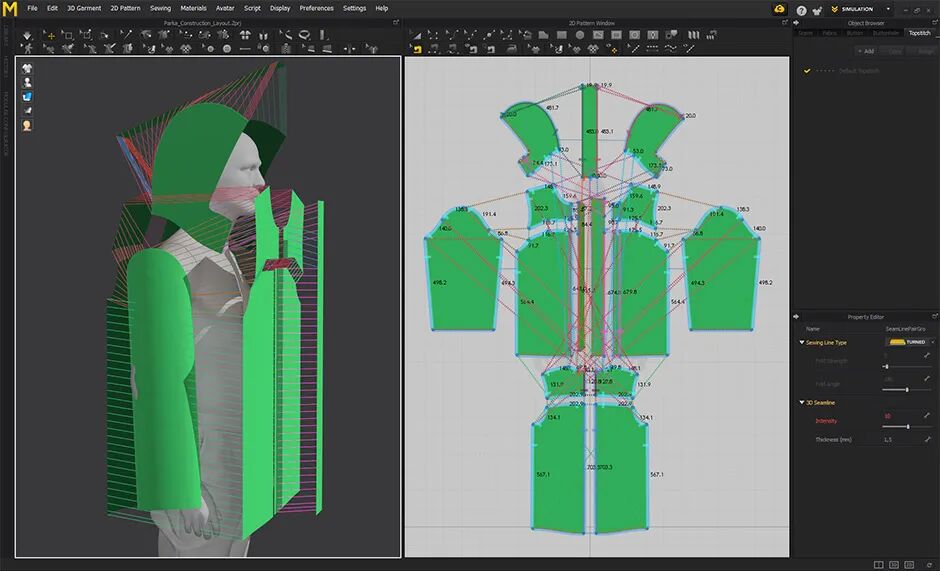Collapse the Object Browser panel arrow
This screenshot has height=571, width=940.
coord(796,22)
